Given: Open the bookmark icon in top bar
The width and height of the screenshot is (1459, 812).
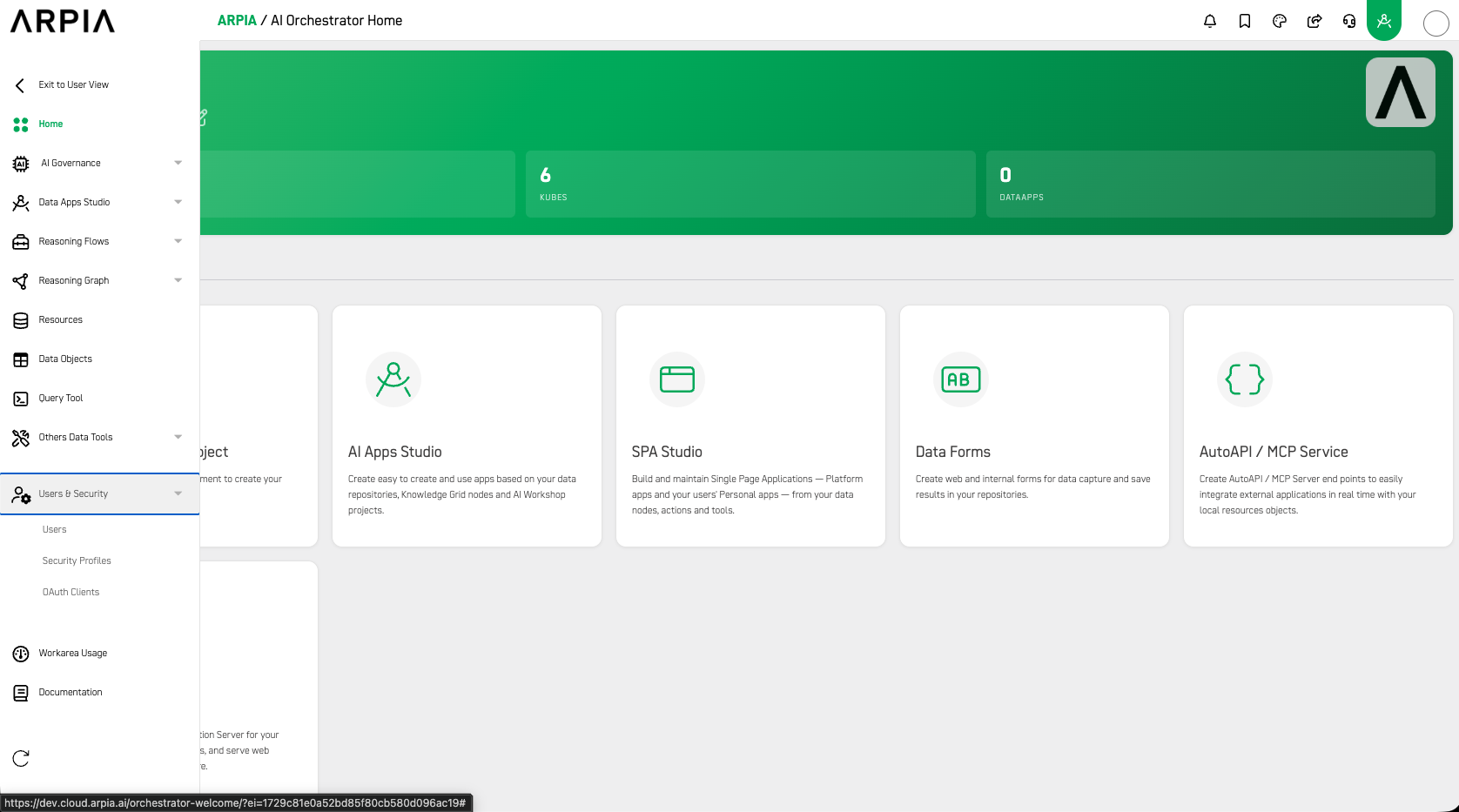Looking at the screenshot, I should click(x=1245, y=21).
